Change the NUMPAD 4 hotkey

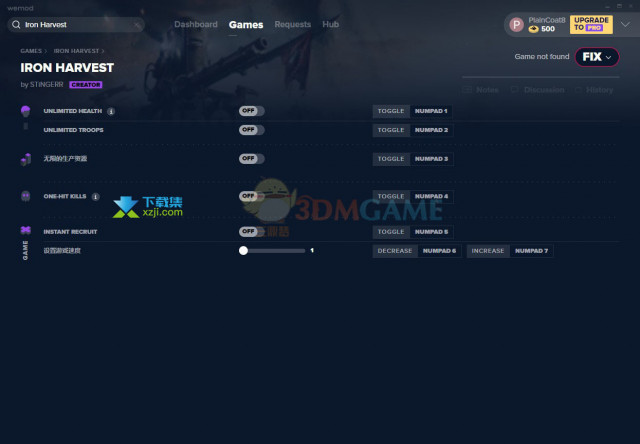pyautogui.click(x=431, y=196)
